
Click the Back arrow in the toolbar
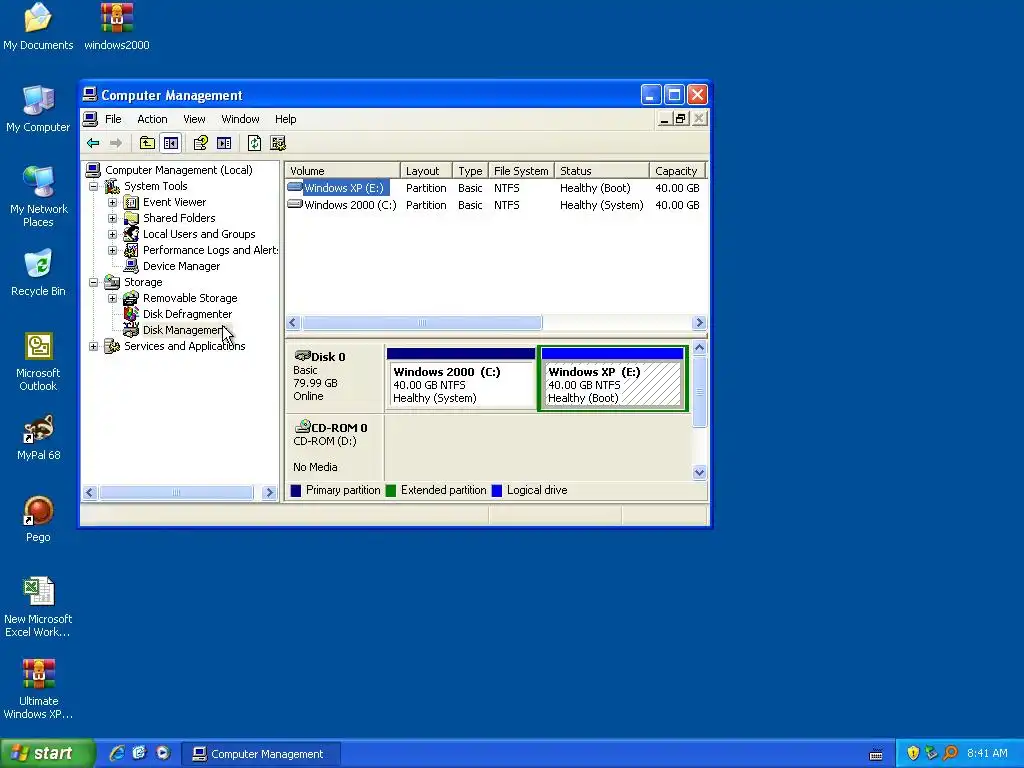click(x=93, y=143)
